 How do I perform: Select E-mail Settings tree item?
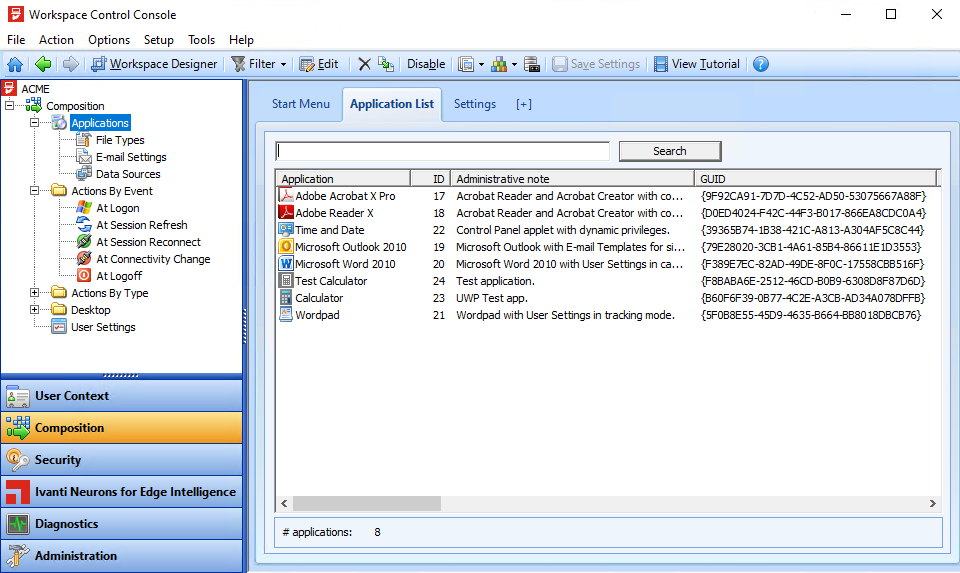pyautogui.click(x=131, y=157)
